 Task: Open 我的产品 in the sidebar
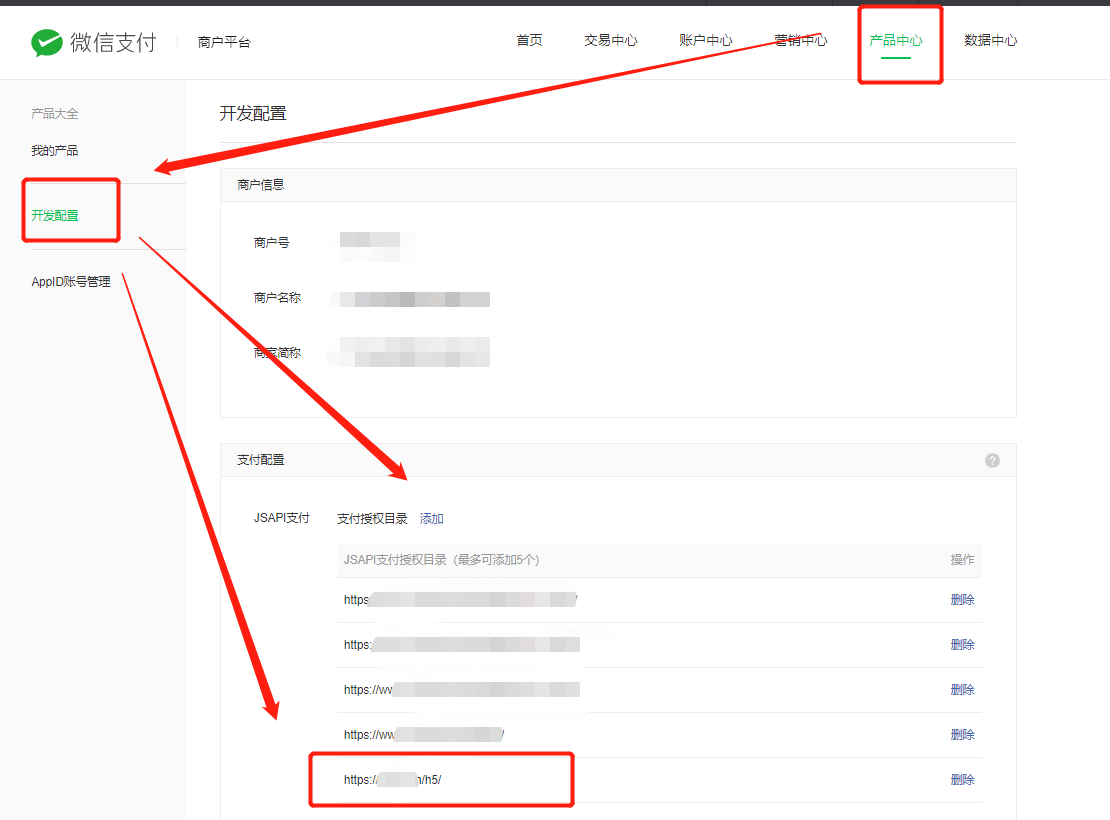point(55,151)
